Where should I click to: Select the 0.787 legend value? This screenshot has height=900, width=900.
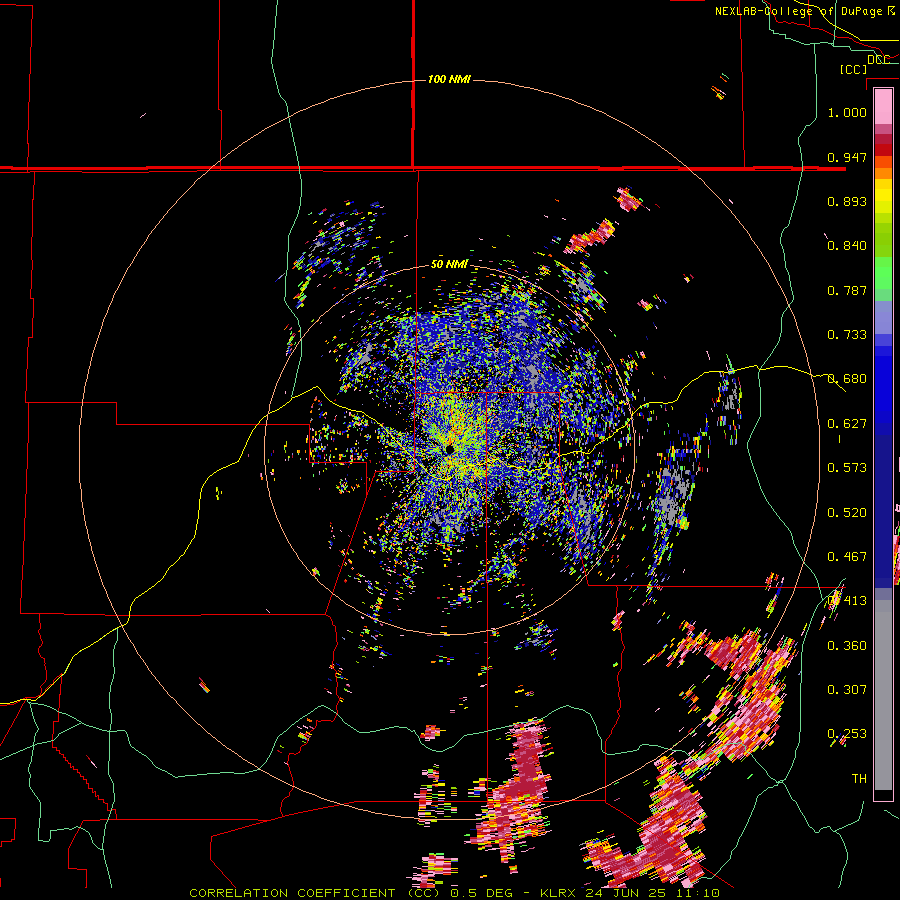click(847, 290)
